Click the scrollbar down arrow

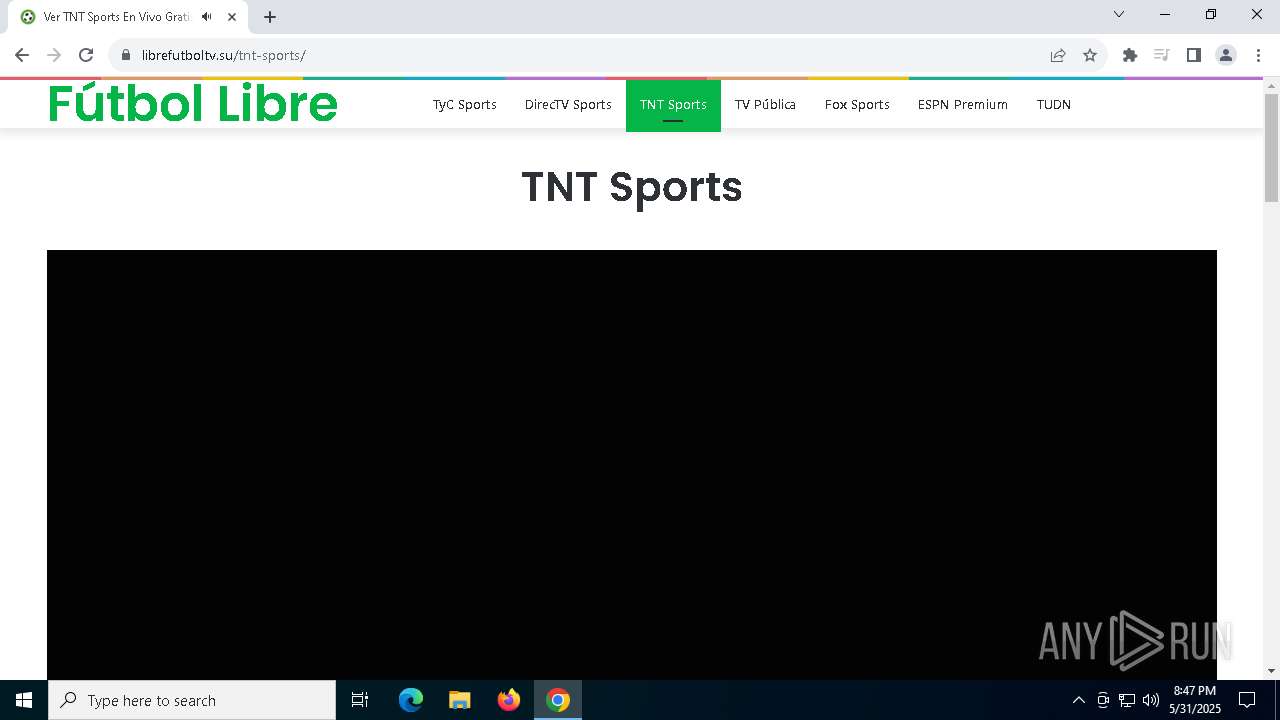1271,671
